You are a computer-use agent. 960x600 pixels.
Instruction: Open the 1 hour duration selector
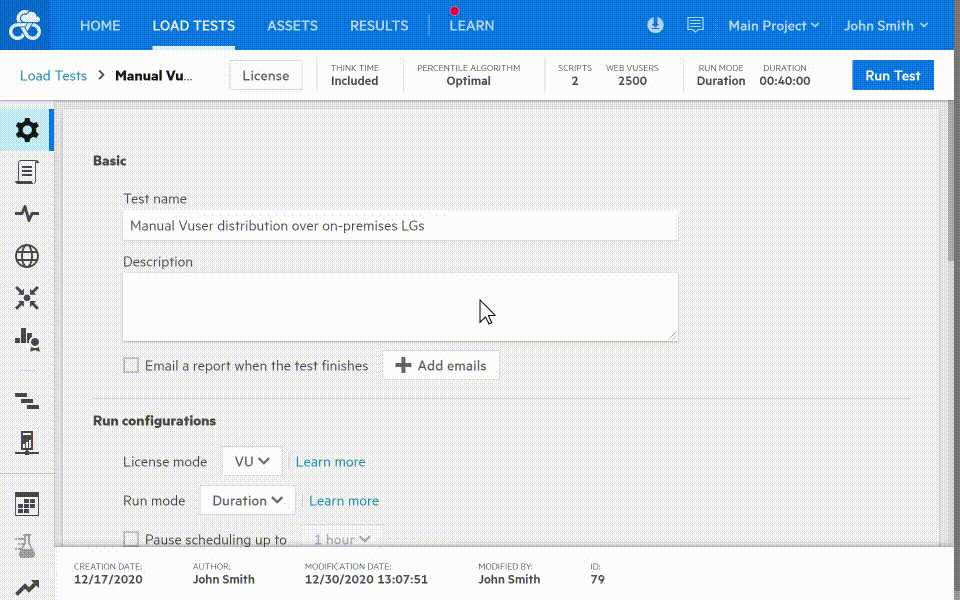click(340, 539)
